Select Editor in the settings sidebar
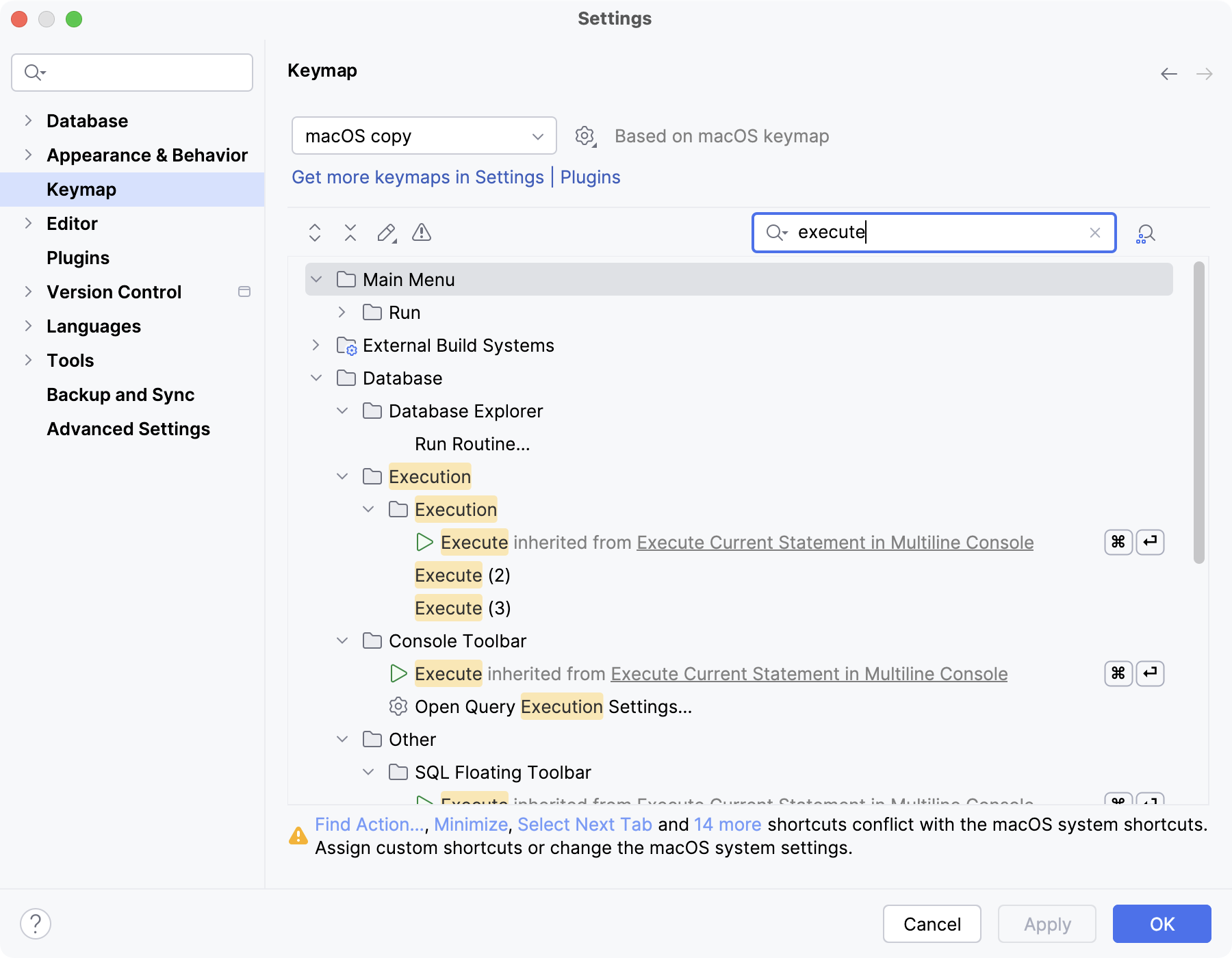Screen dimensions: 1232x958 tap(72, 223)
